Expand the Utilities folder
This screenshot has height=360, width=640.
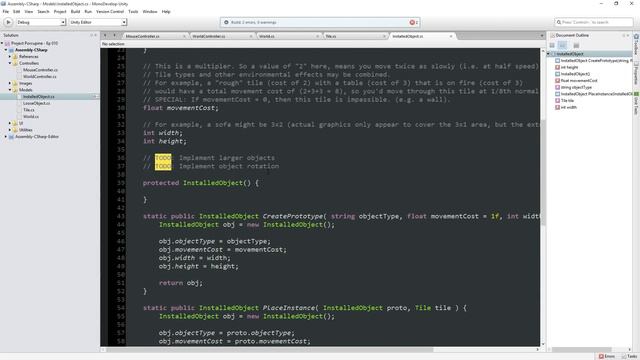coord(10,130)
